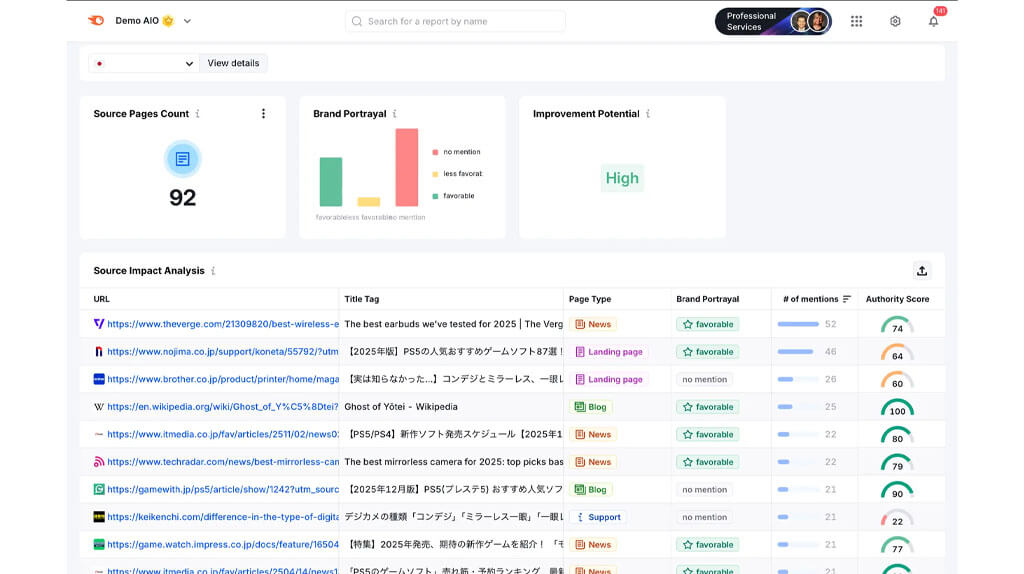Click Support tag in keikenchi row

[x=598, y=517]
